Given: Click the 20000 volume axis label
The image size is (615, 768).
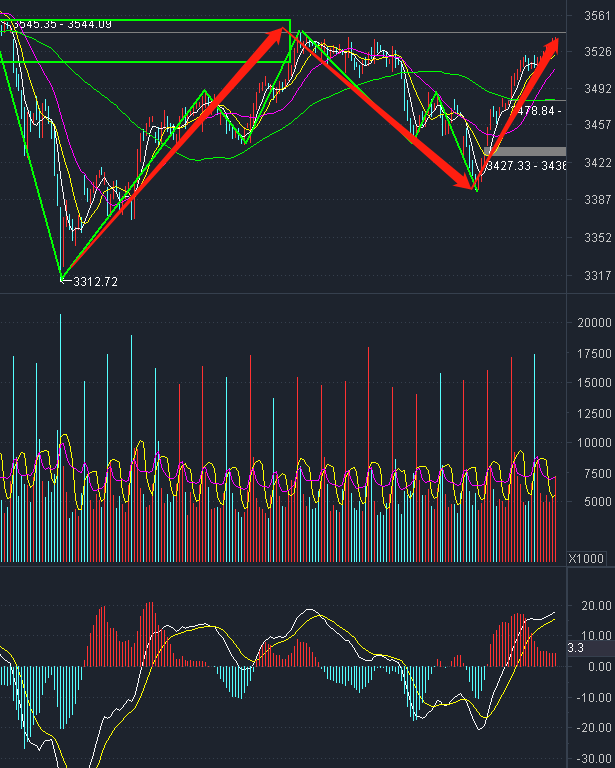Looking at the screenshot, I should click(x=594, y=323).
